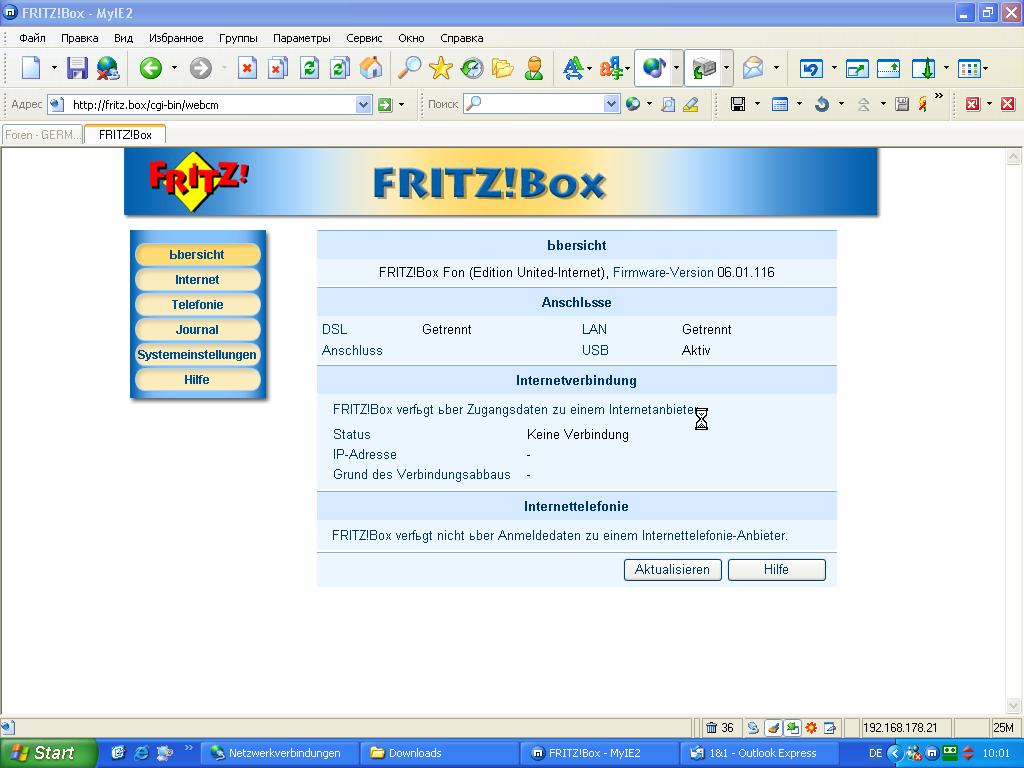Expand the new page button dropdown arrow
Viewport: 1024px width, 768px height.
(54, 68)
